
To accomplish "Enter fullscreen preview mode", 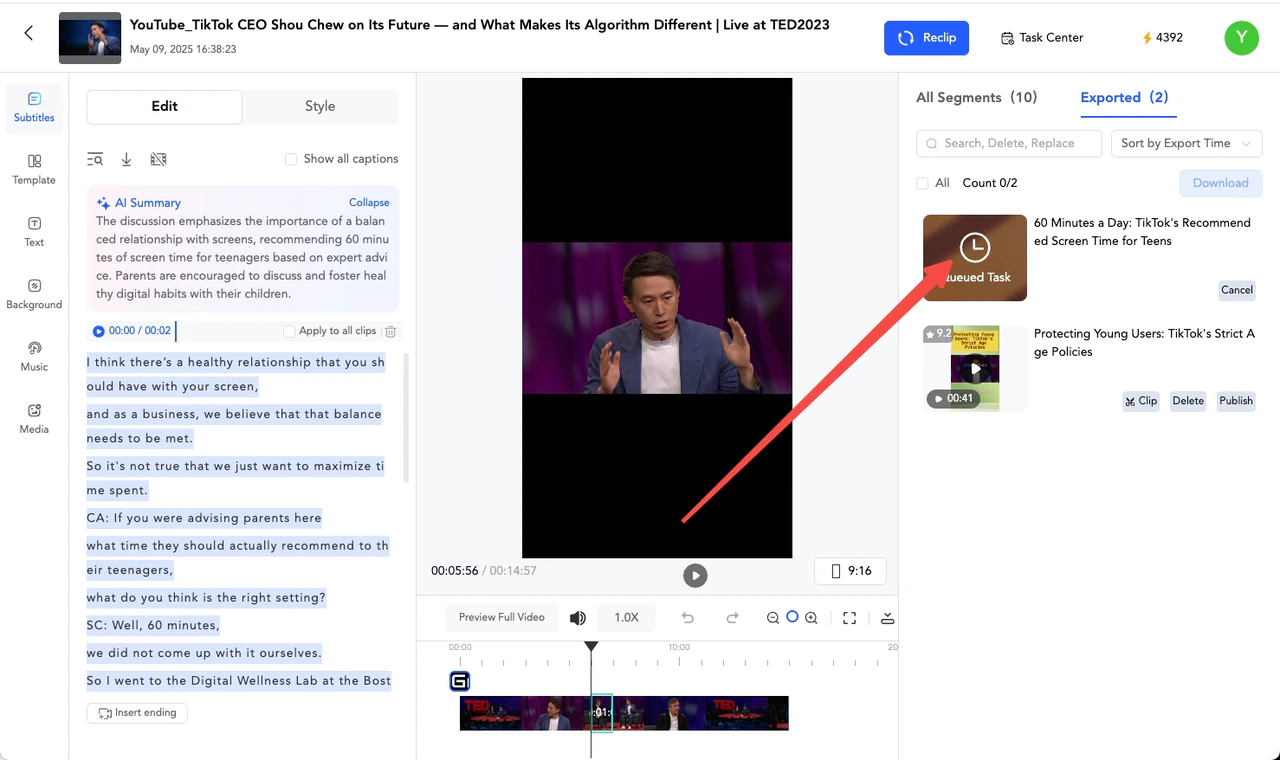I will click(x=849, y=618).
